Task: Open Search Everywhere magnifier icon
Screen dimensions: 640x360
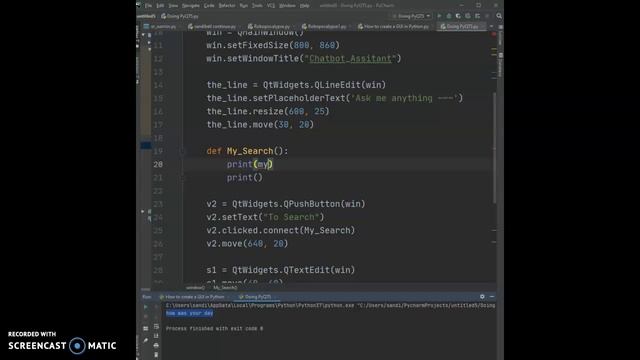Action: pos(499,16)
